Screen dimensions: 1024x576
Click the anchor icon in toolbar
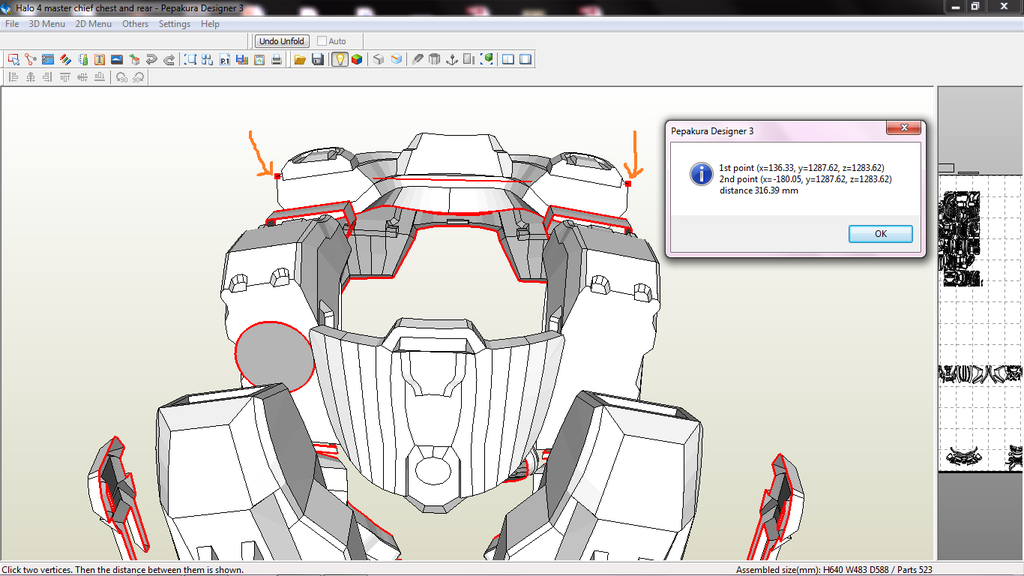tap(451, 60)
